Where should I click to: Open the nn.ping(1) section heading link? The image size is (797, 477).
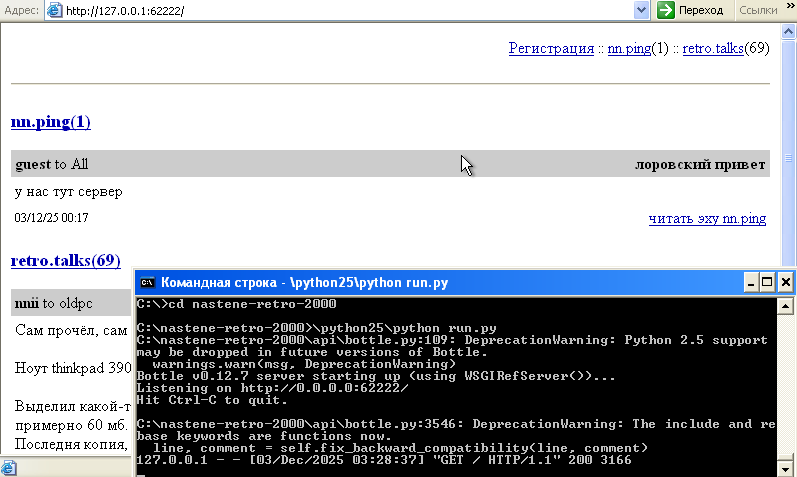pos(50,122)
